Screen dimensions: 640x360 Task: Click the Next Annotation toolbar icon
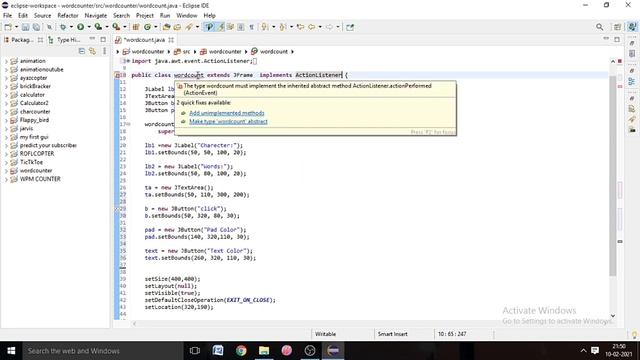point(265,27)
